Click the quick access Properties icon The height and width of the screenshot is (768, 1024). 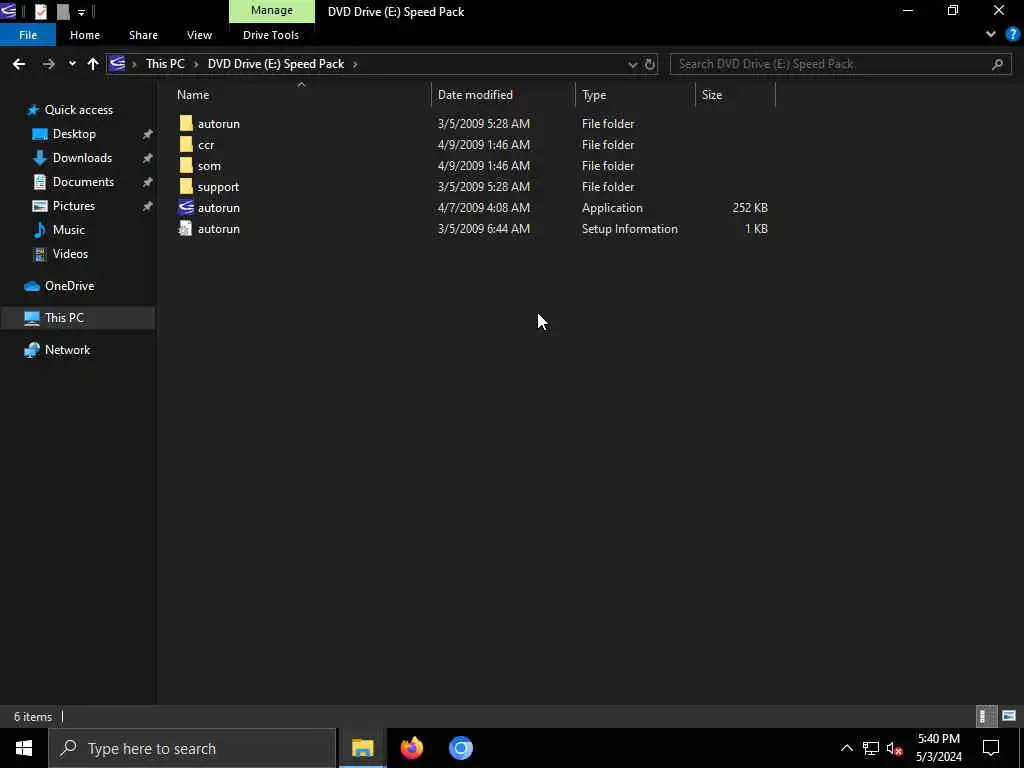40,11
